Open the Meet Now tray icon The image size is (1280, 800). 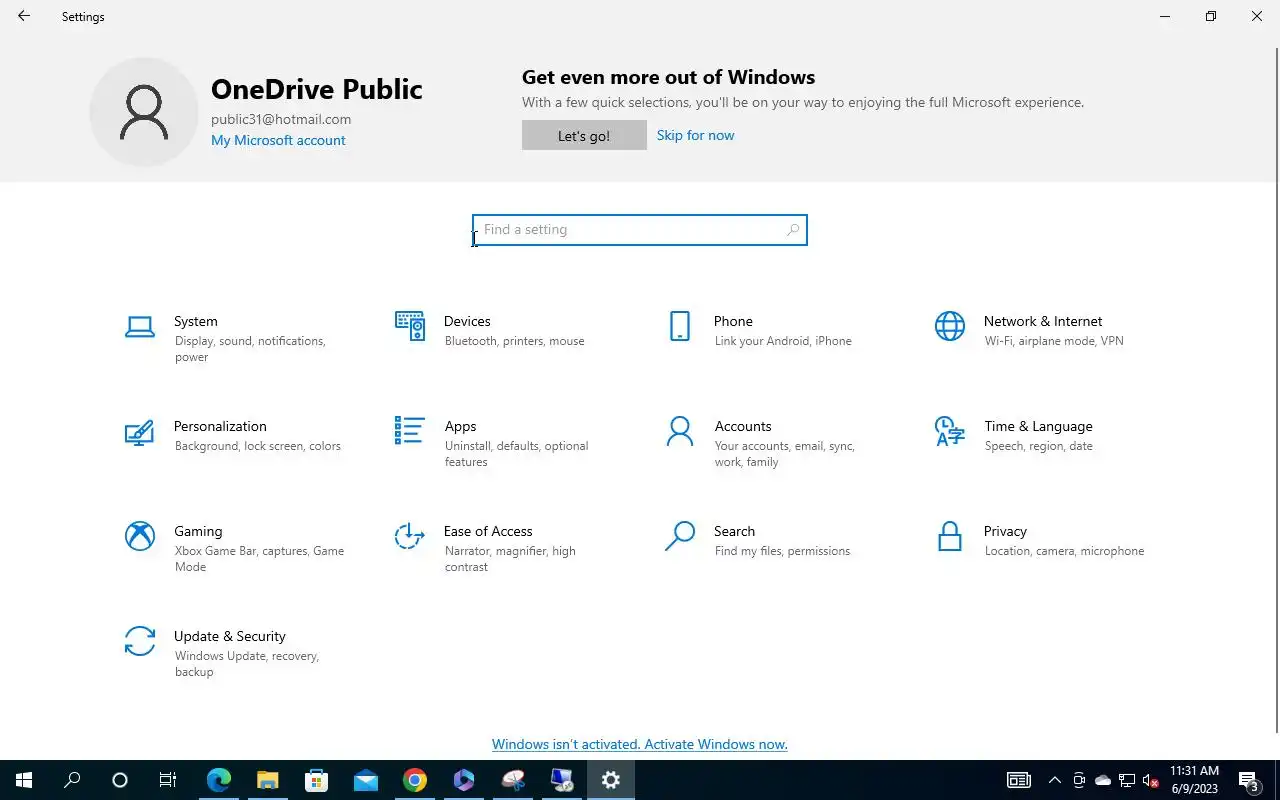(1079, 780)
